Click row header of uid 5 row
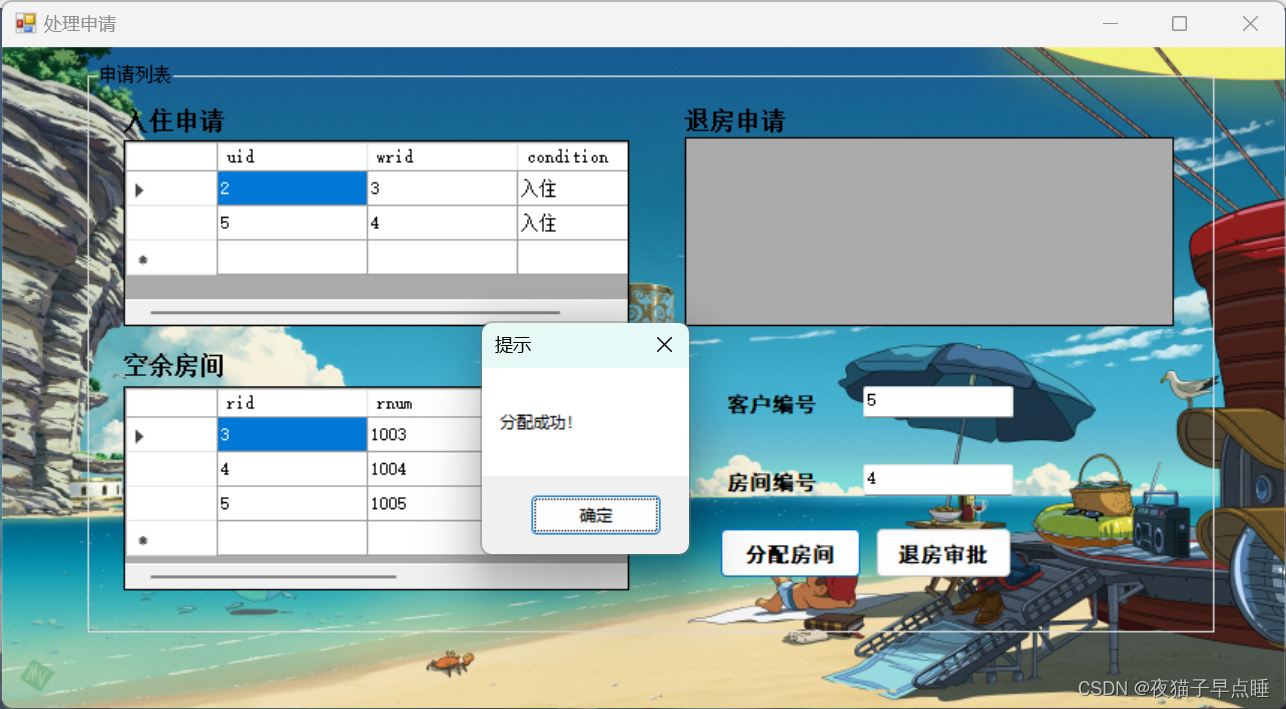The width and height of the screenshot is (1286, 709). point(171,223)
